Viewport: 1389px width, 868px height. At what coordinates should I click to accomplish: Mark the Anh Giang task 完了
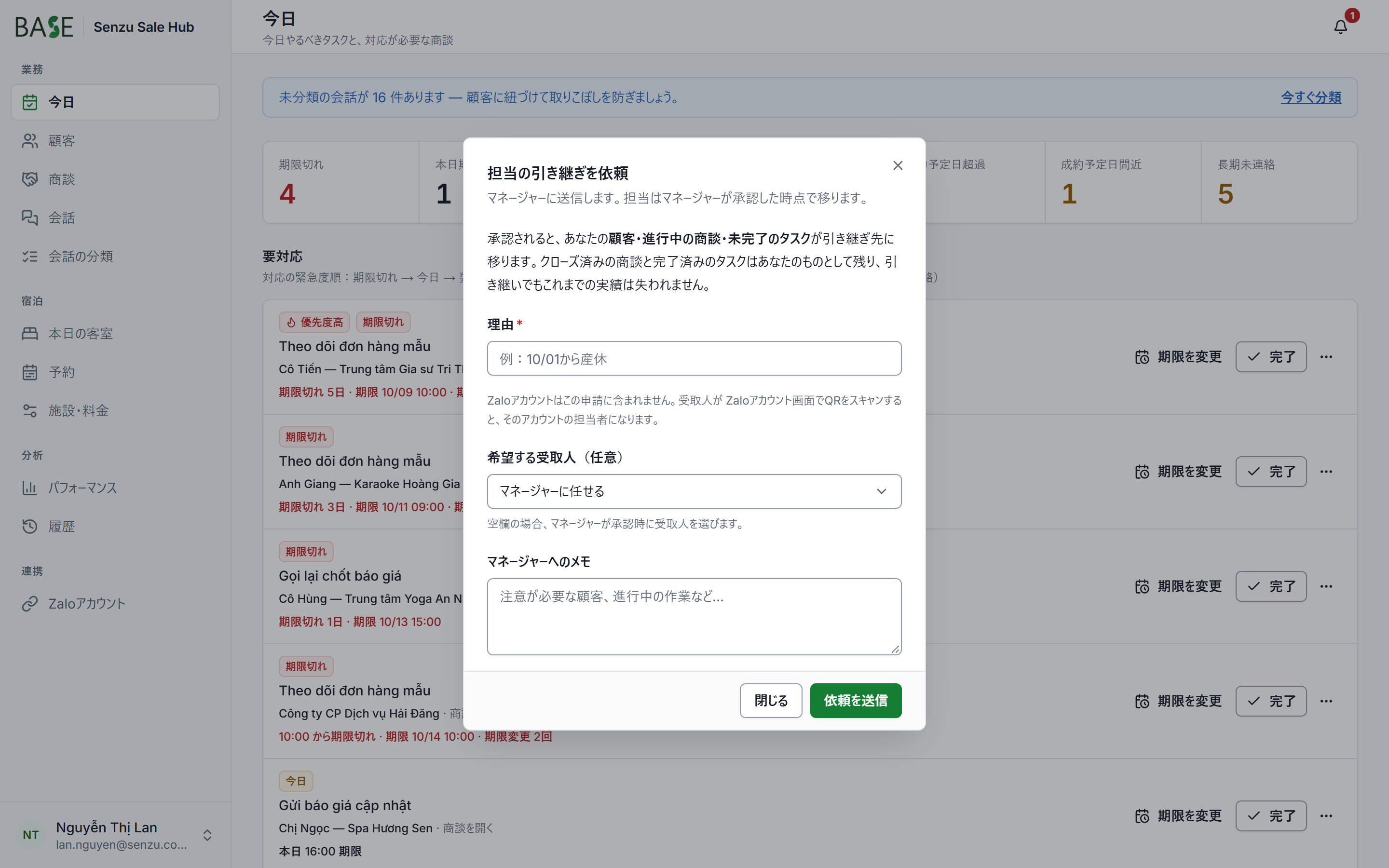pyautogui.click(x=1271, y=472)
